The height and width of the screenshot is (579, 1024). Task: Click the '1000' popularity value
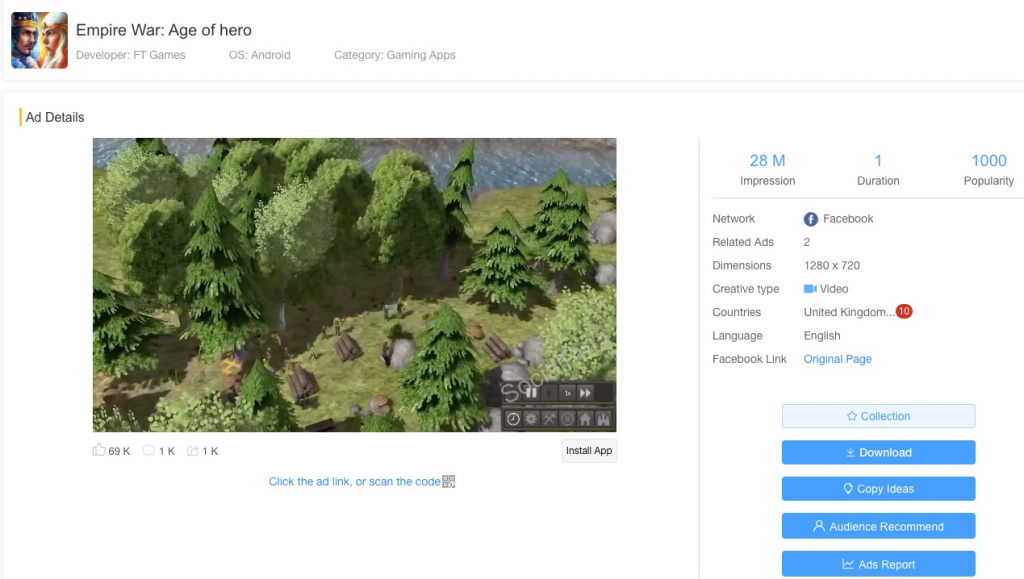pos(989,161)
